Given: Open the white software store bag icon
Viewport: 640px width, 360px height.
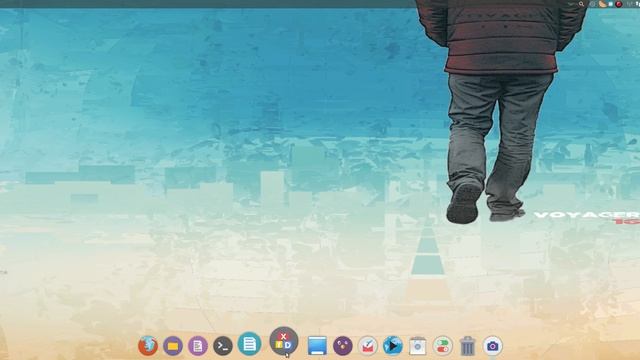Looking at the screenshot, I should click(418, 346).
